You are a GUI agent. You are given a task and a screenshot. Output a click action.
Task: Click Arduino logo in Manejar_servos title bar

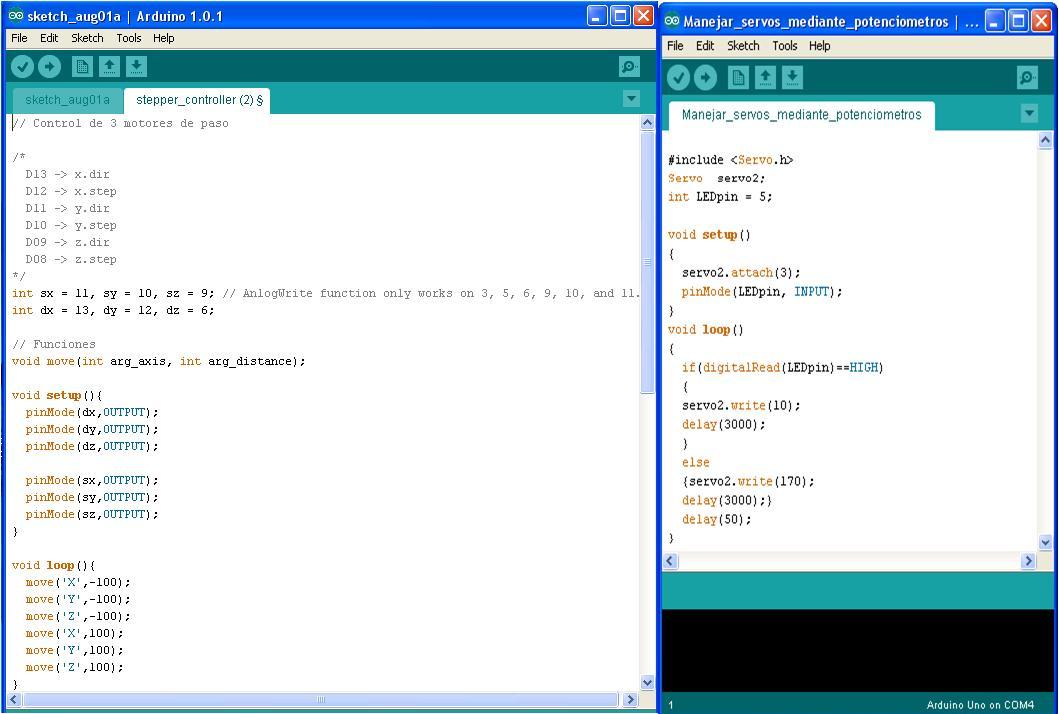coord(672,21)
